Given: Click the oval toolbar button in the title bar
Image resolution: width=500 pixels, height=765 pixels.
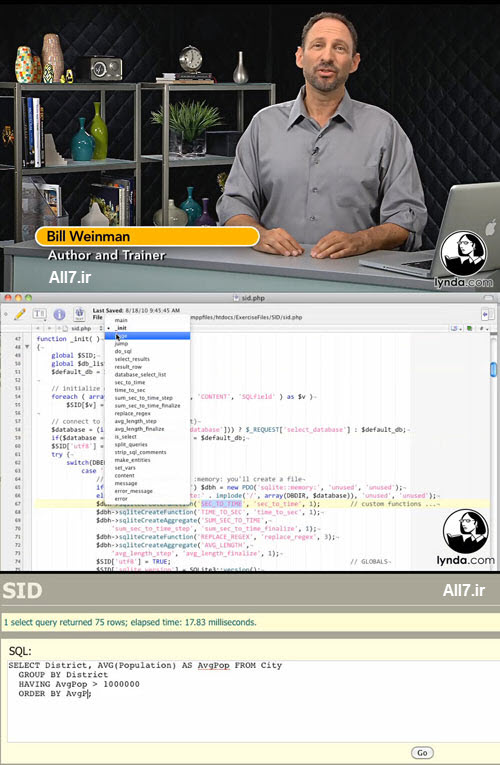Looking at the screenshot, I should (488, 298).
